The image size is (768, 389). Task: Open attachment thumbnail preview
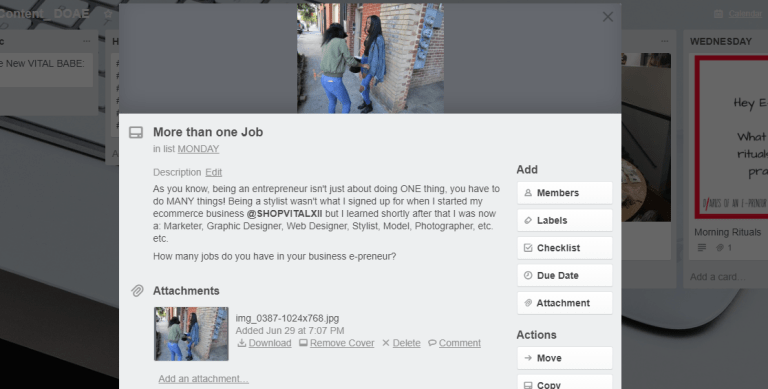click(191, 334)
